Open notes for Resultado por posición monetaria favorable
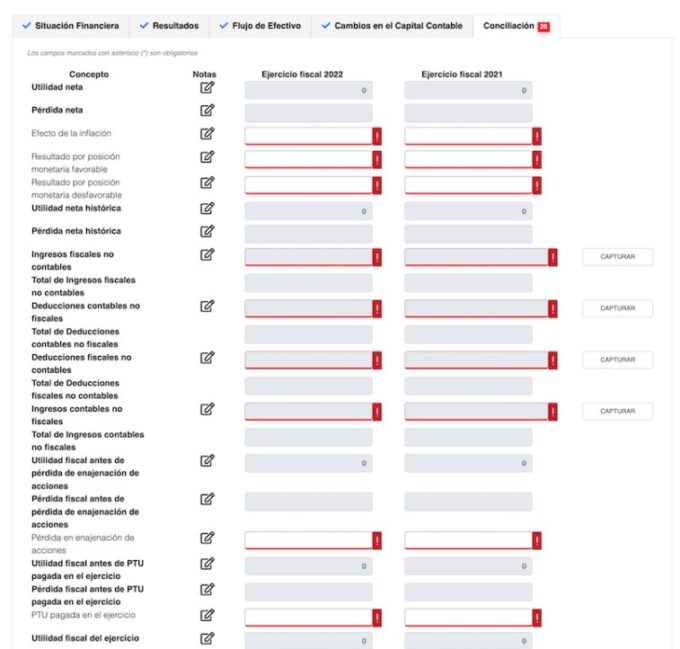Image resolution: width=680 pixels, height=649 pixels. tap(207, 157)
